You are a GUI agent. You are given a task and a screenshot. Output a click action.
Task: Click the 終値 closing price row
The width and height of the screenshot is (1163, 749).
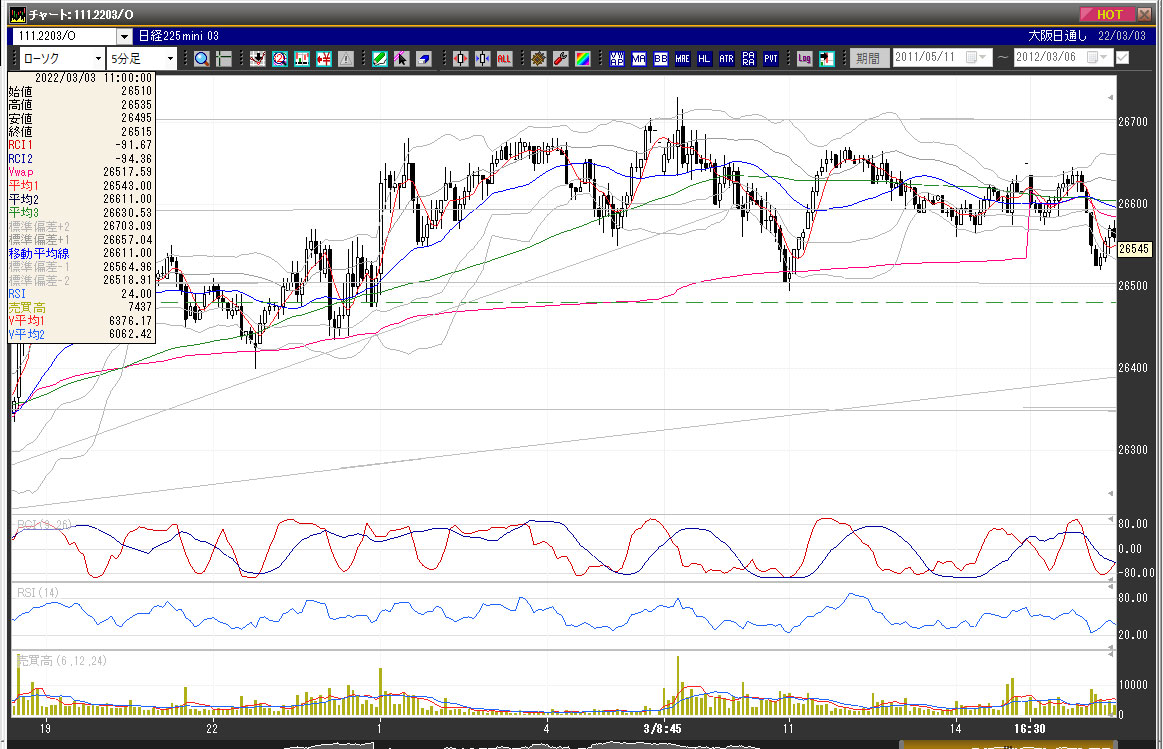pos(80,131)
